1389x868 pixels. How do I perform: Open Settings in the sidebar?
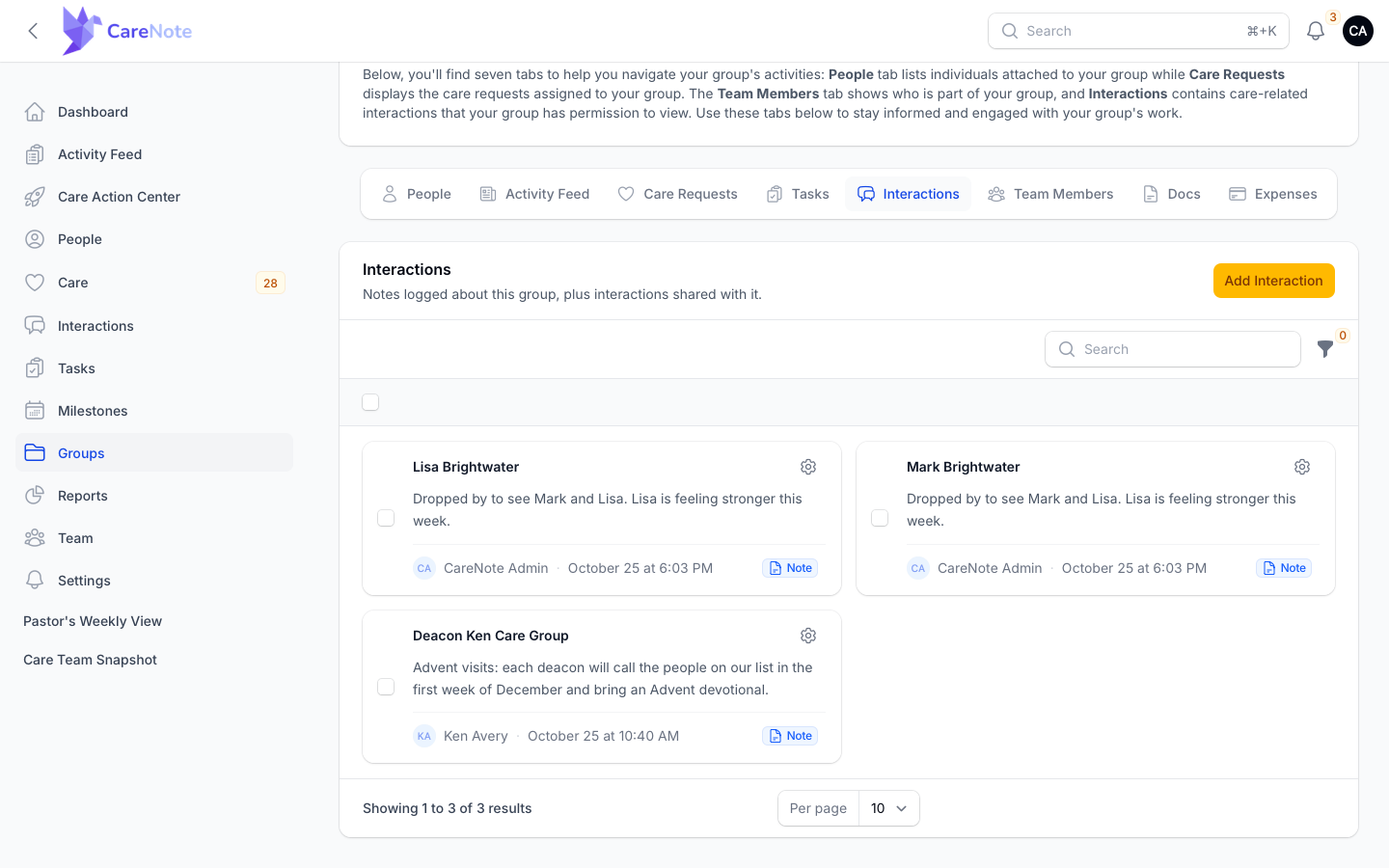(154, 581)
